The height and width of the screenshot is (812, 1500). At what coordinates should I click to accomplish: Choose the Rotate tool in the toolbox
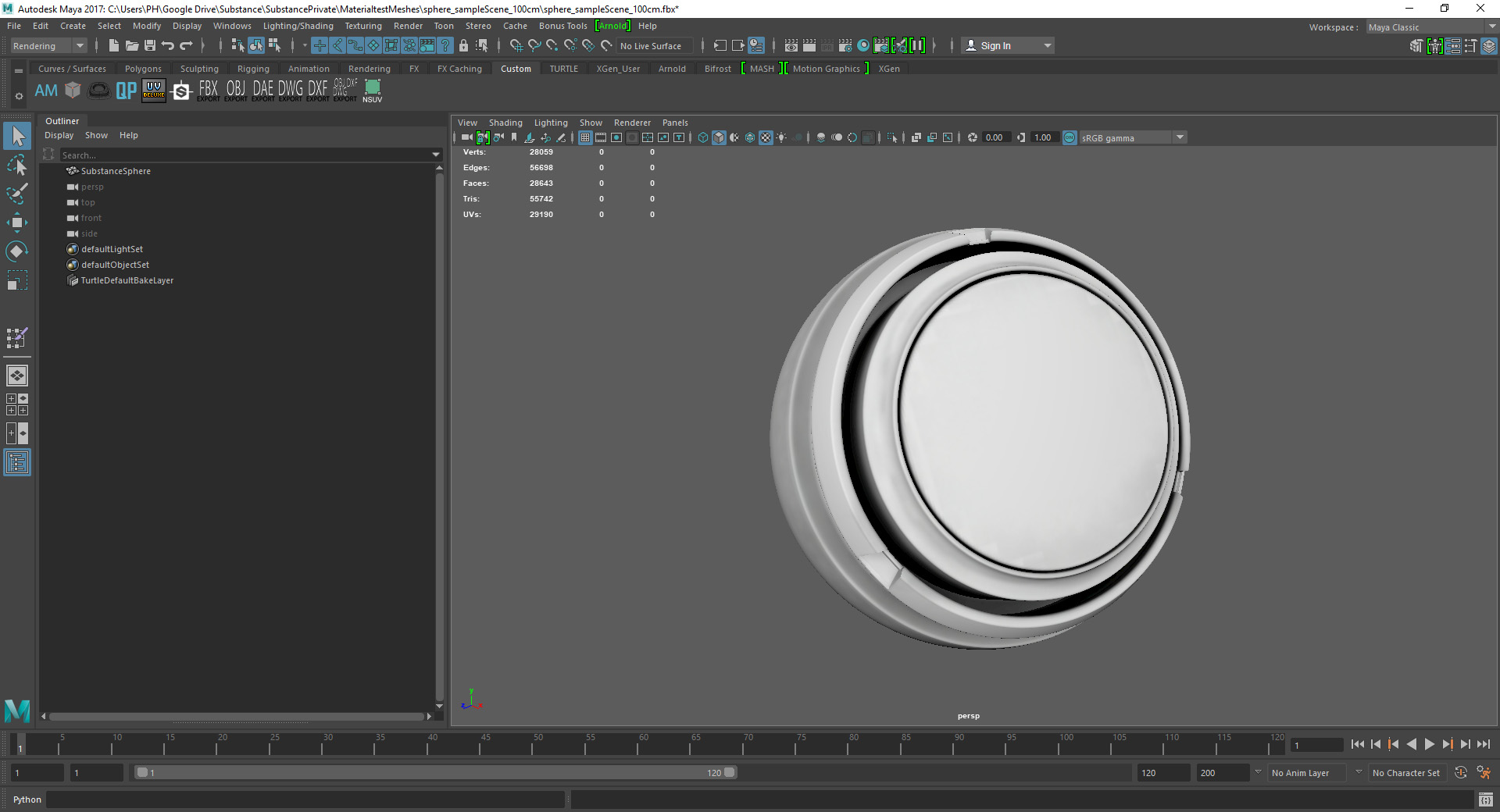point(17,251)
